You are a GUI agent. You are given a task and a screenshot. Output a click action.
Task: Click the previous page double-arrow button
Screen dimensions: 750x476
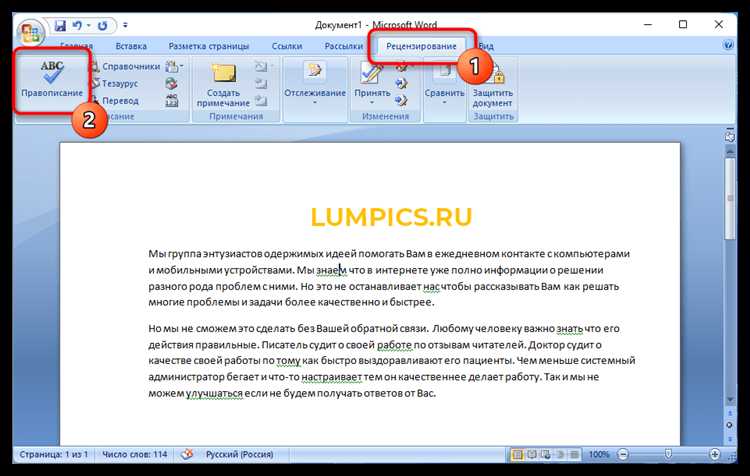[729, 413]
